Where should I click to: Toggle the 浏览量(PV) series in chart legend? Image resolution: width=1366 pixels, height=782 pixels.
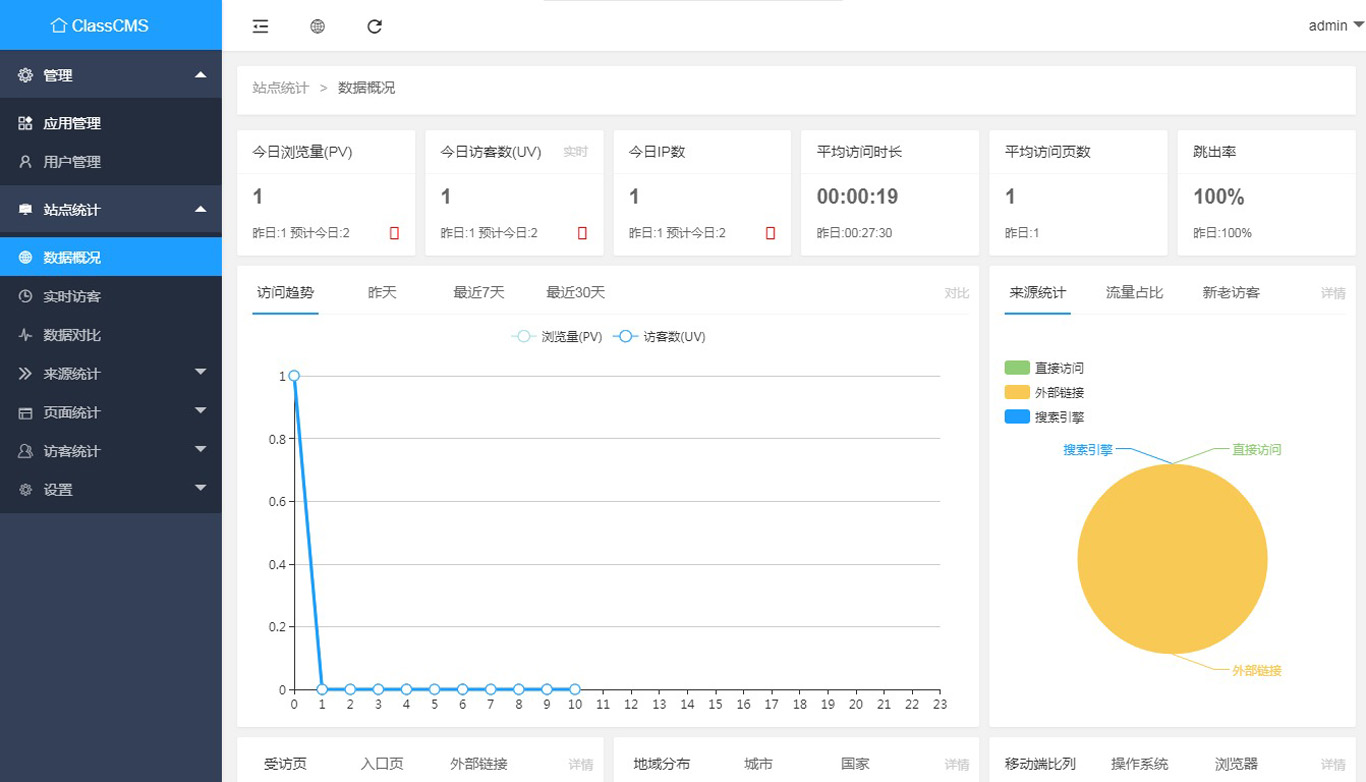558,337
